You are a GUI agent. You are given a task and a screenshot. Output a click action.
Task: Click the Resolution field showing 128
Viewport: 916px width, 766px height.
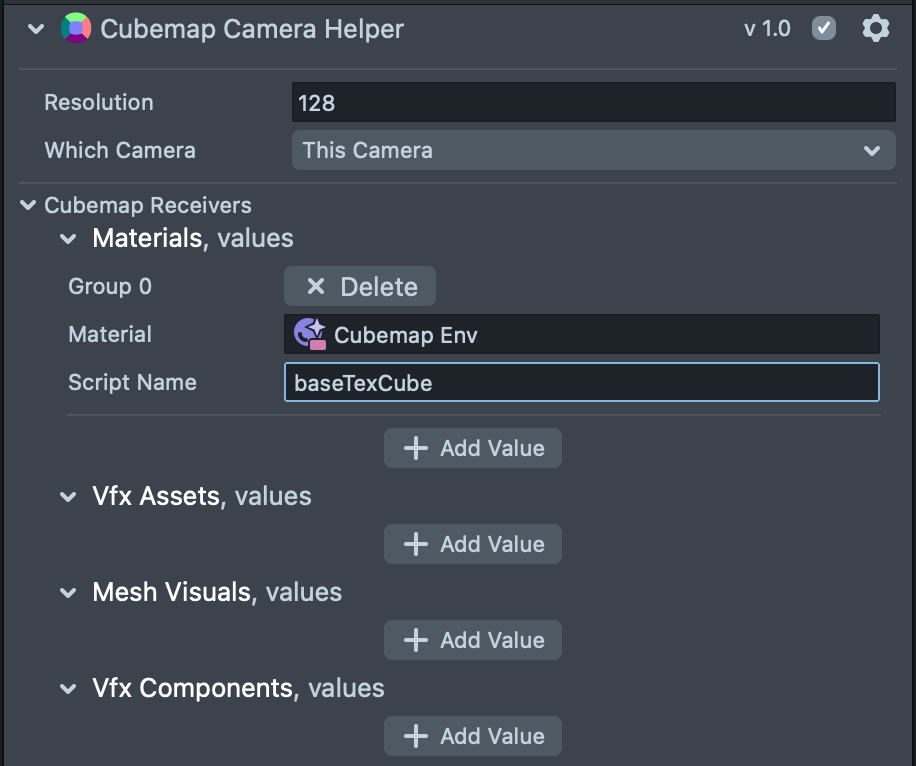tap(594, 103)
